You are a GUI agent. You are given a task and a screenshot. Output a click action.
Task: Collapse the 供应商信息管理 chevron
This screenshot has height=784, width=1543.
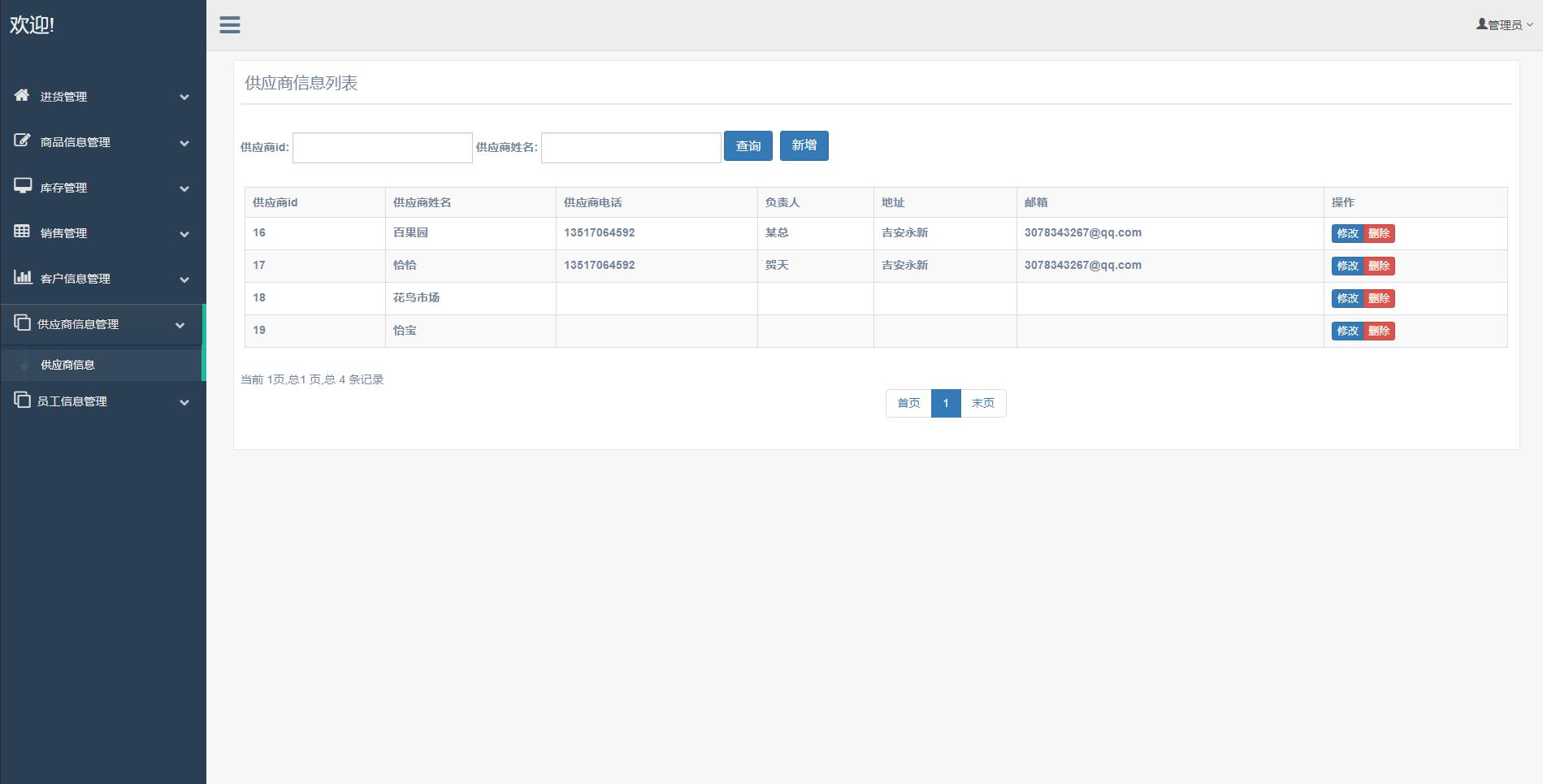click(x=180, y=325)
